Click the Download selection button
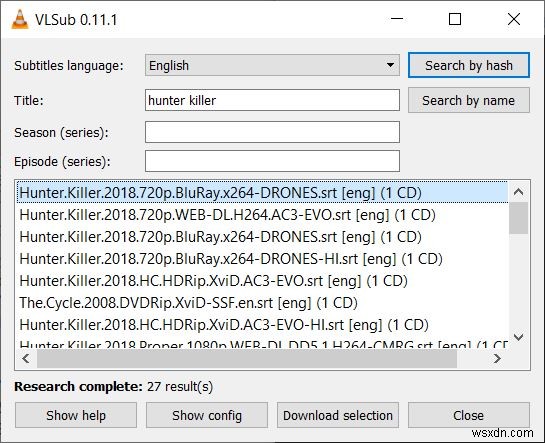This screenshot has width=545, height=443. (338, 415)
